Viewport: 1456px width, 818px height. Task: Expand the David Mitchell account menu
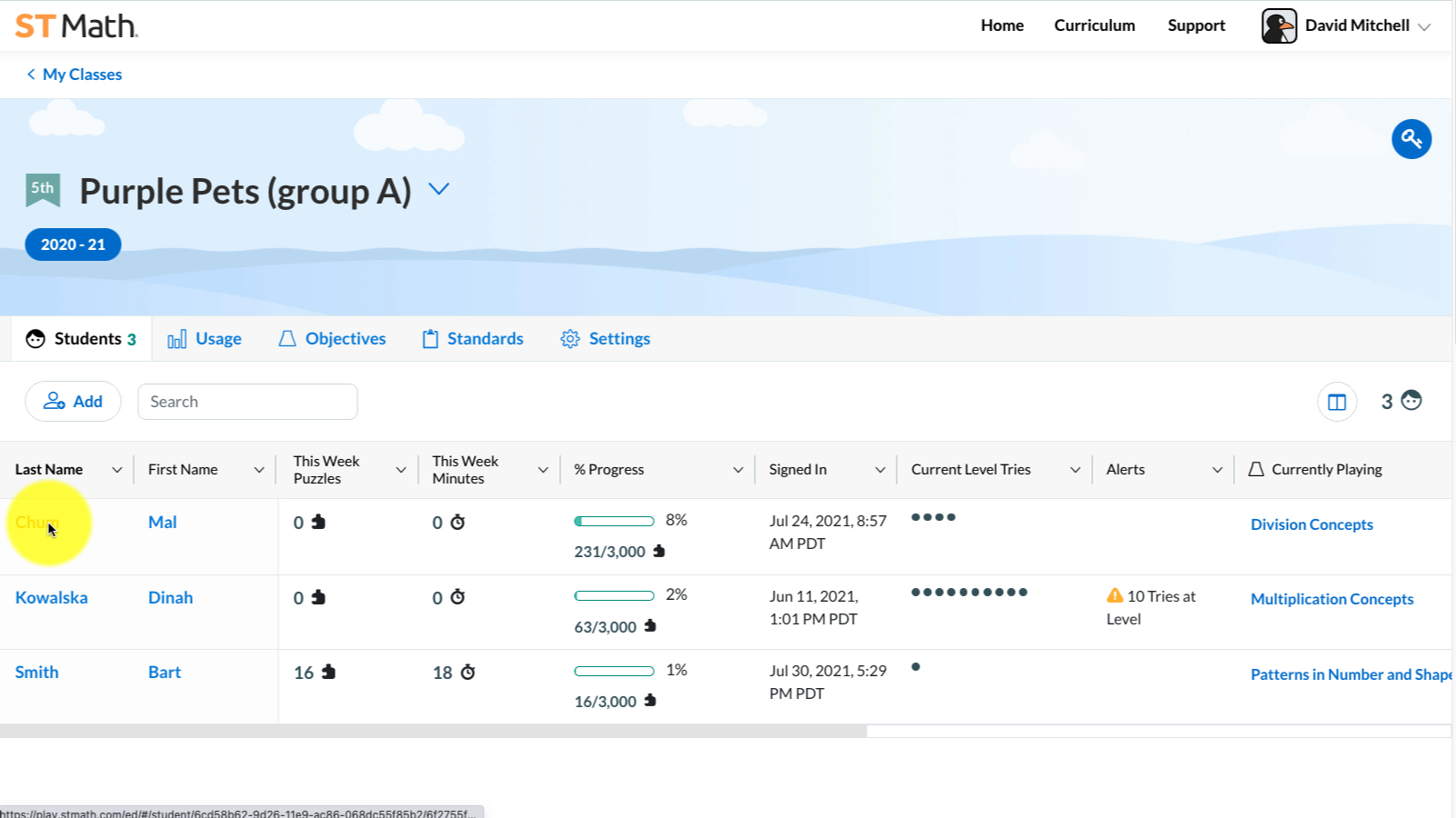point(1424,26)
